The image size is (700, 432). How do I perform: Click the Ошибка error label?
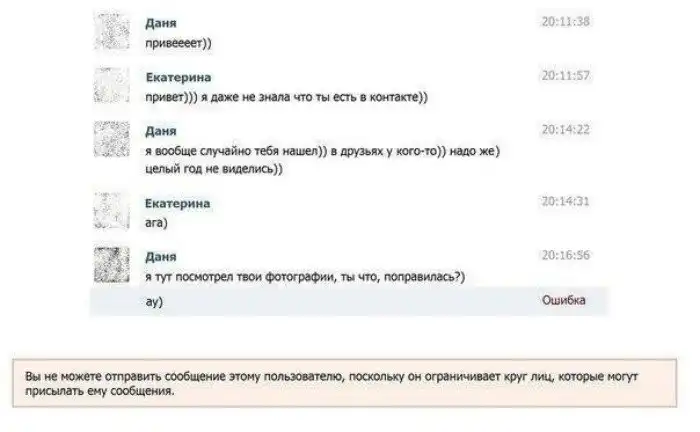click(563, 300)
